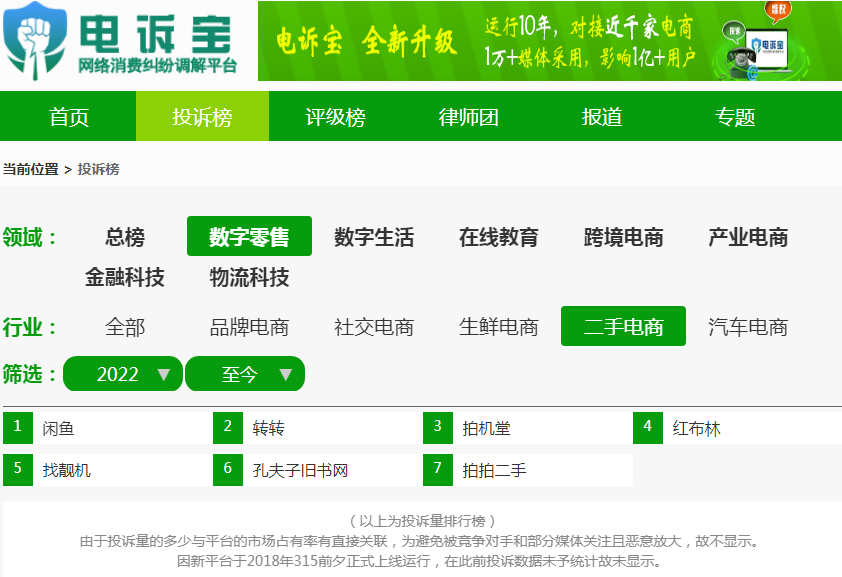Image resolution: width=842 pixels, height=577 pixels.
Task: Select the 数字零售 domain filter
Action: 249,236
